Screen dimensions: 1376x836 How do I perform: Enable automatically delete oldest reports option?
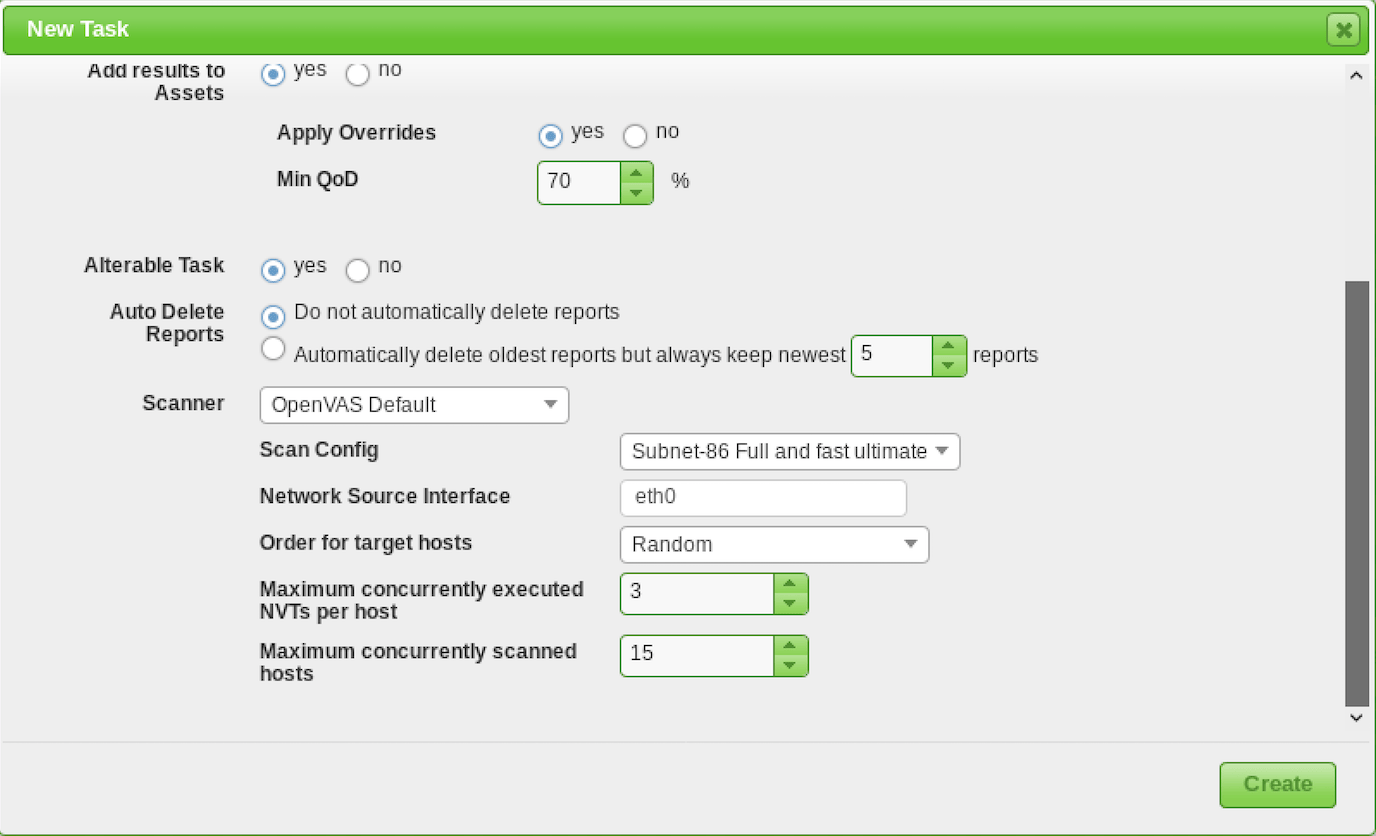pos(272,349)
